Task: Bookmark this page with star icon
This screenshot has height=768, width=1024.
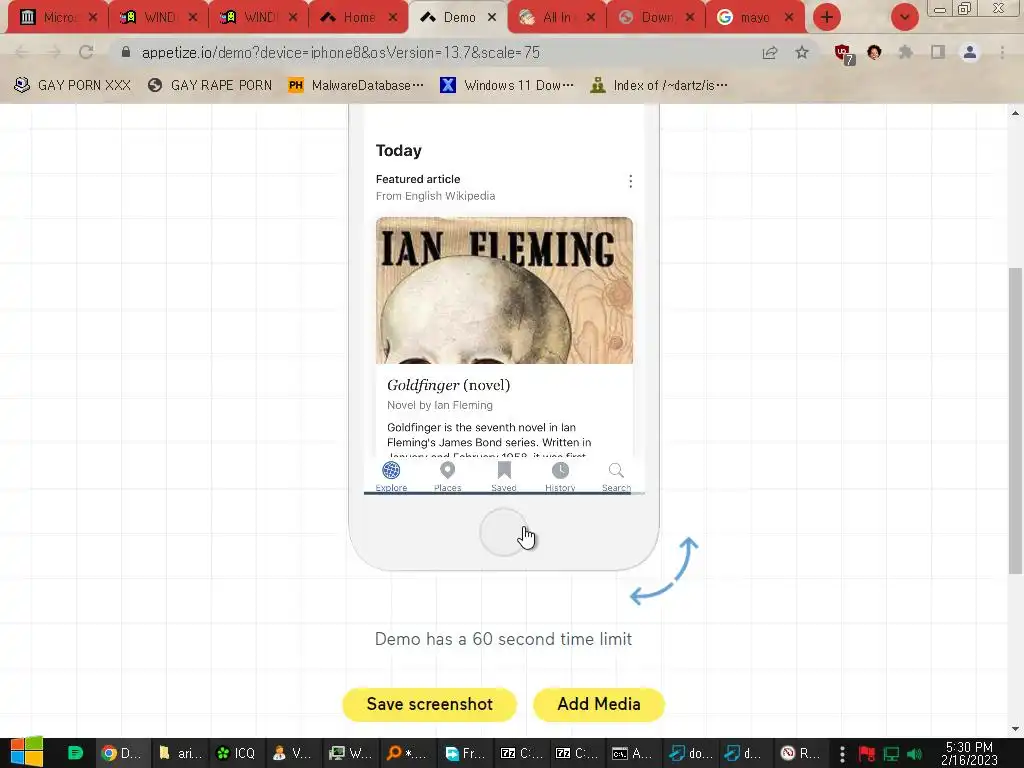Action: (x=802, y=52)
